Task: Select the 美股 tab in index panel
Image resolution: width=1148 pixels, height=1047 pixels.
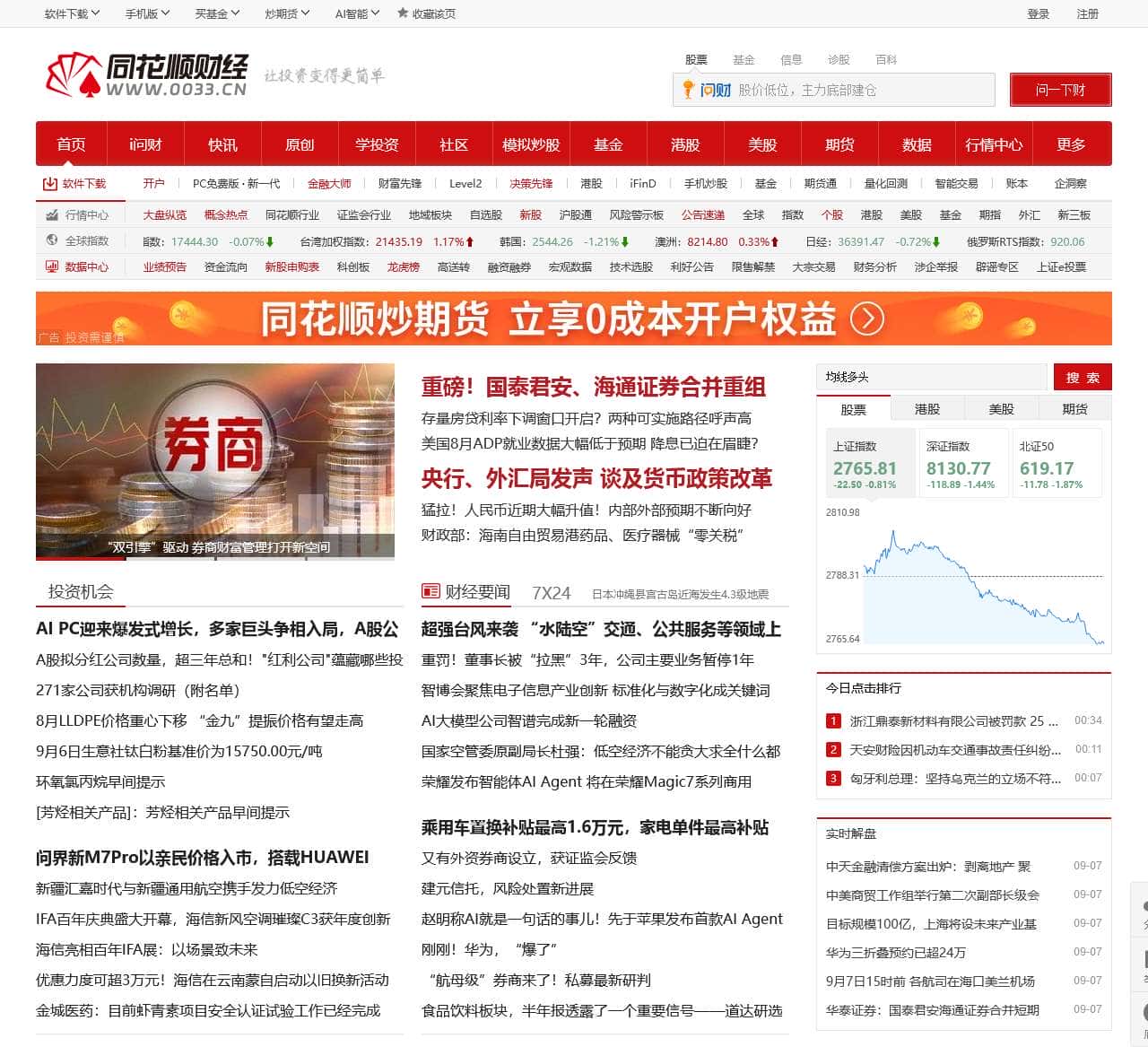Action: point(1001,409)
